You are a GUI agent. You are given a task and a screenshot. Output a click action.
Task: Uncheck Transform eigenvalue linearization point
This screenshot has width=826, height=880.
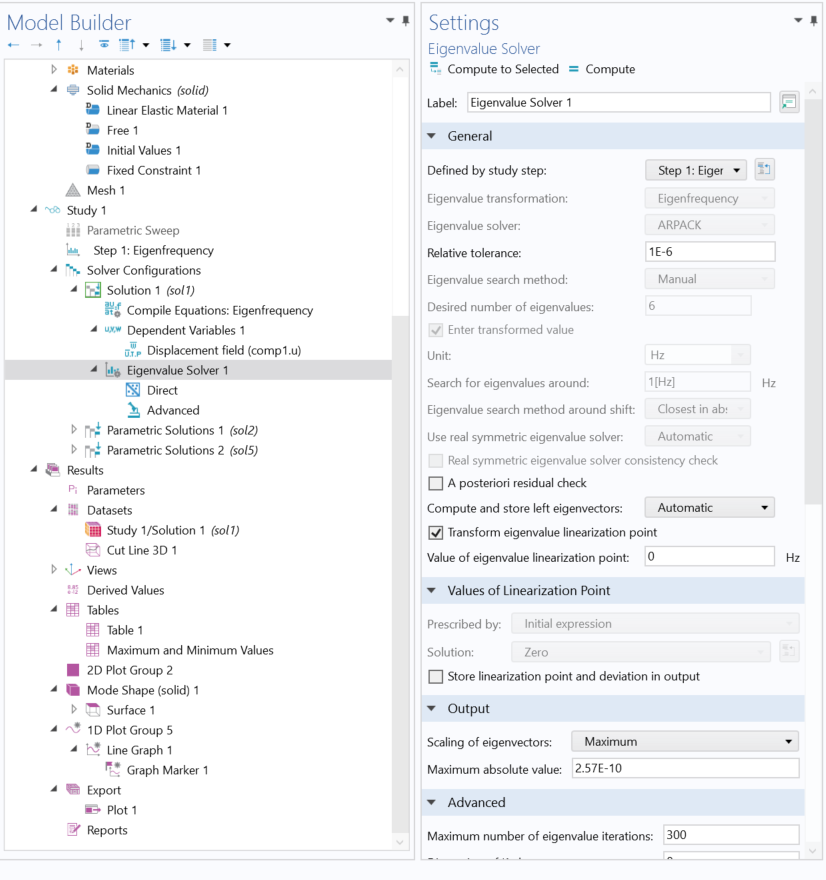coord(435,532)
